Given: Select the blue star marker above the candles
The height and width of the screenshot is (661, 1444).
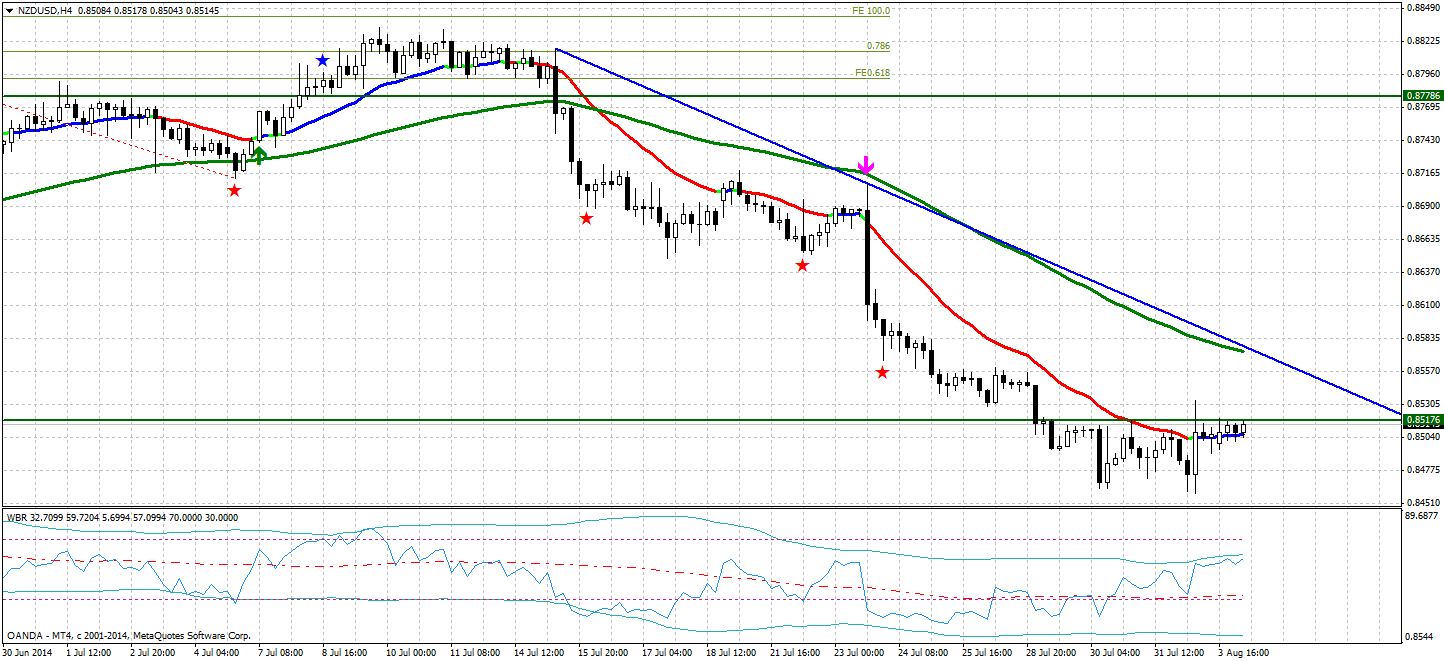Looking at the screenshot, I should [x=321, y=59].
